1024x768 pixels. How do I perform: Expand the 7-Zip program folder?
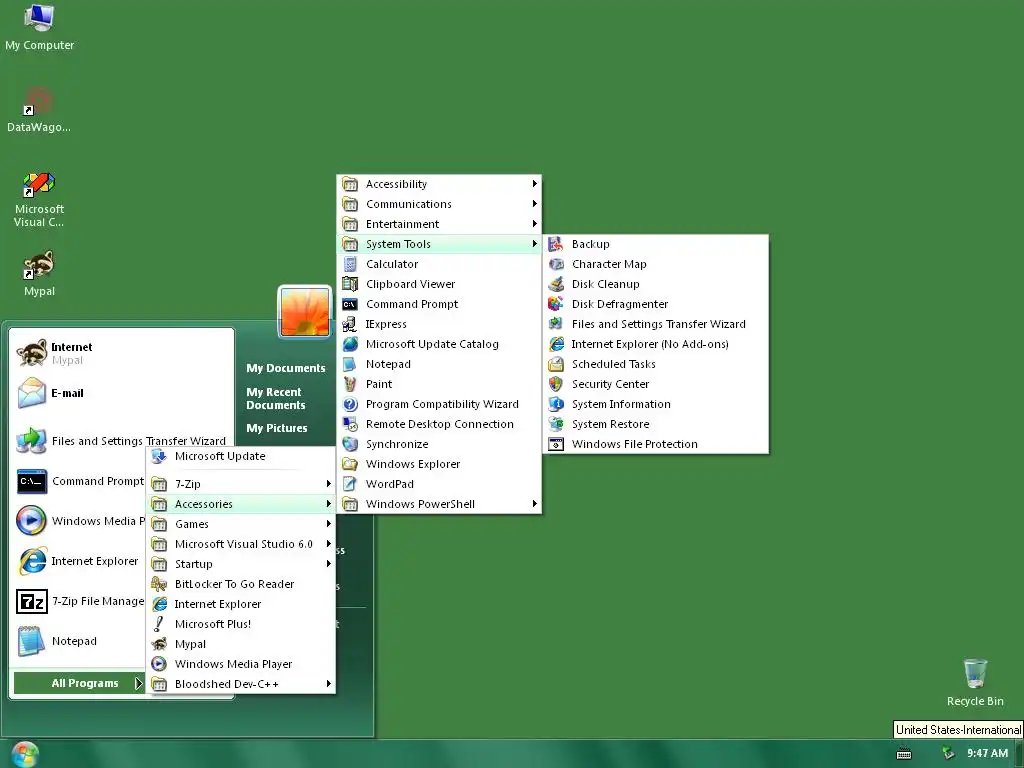[241, 484]
